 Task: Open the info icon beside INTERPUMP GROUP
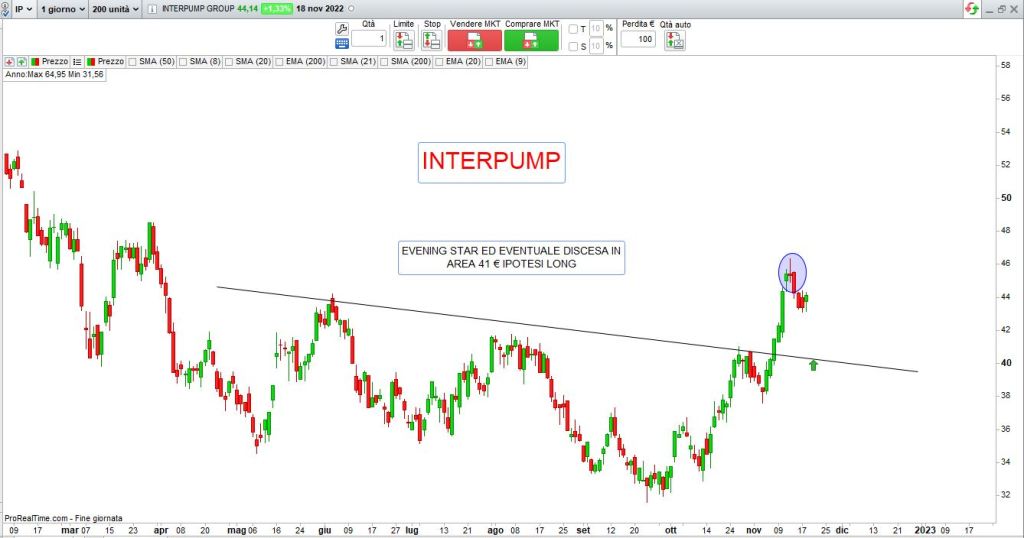[x=152, y=9]
